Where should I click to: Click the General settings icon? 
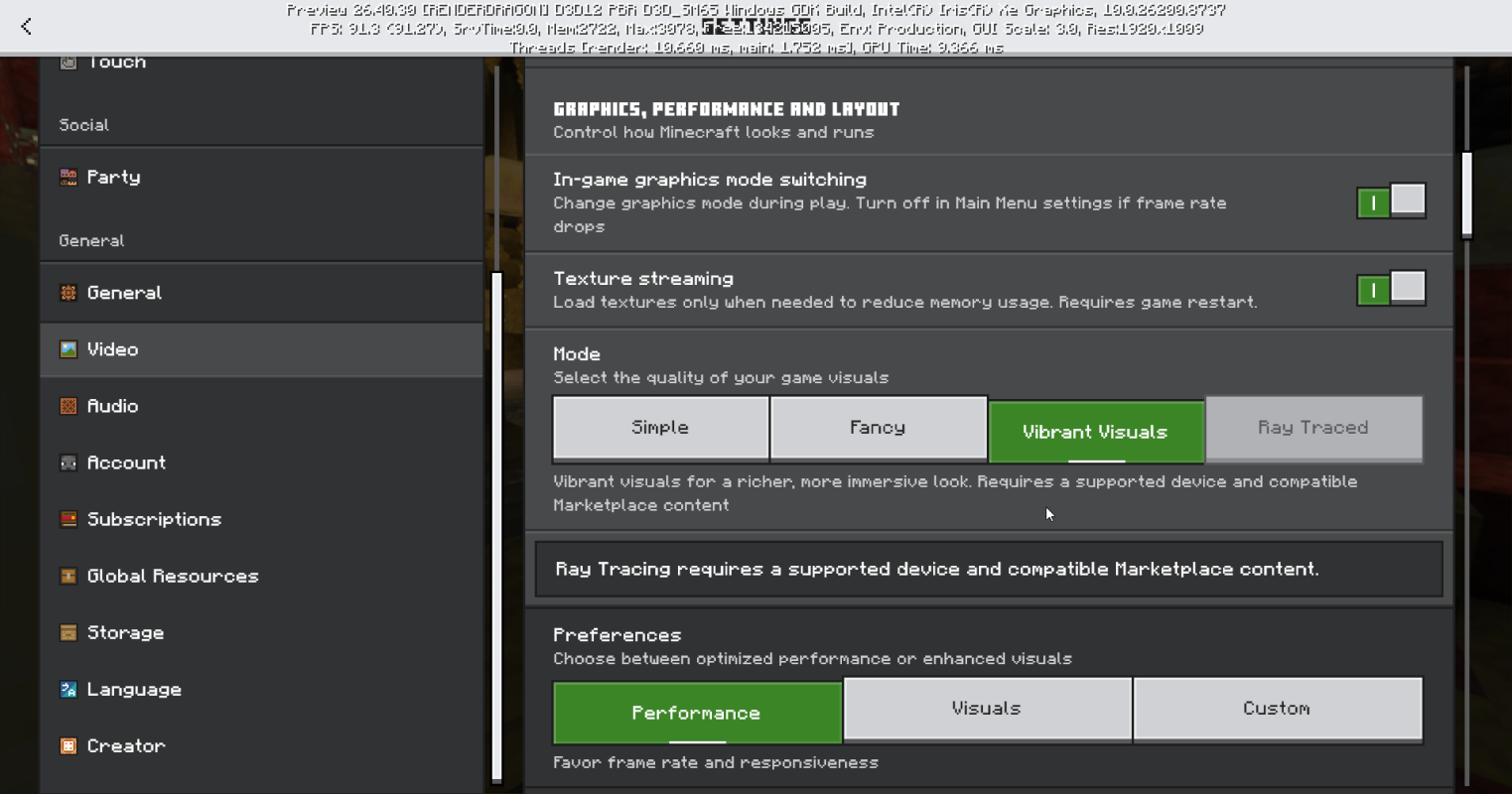(69, 293)
